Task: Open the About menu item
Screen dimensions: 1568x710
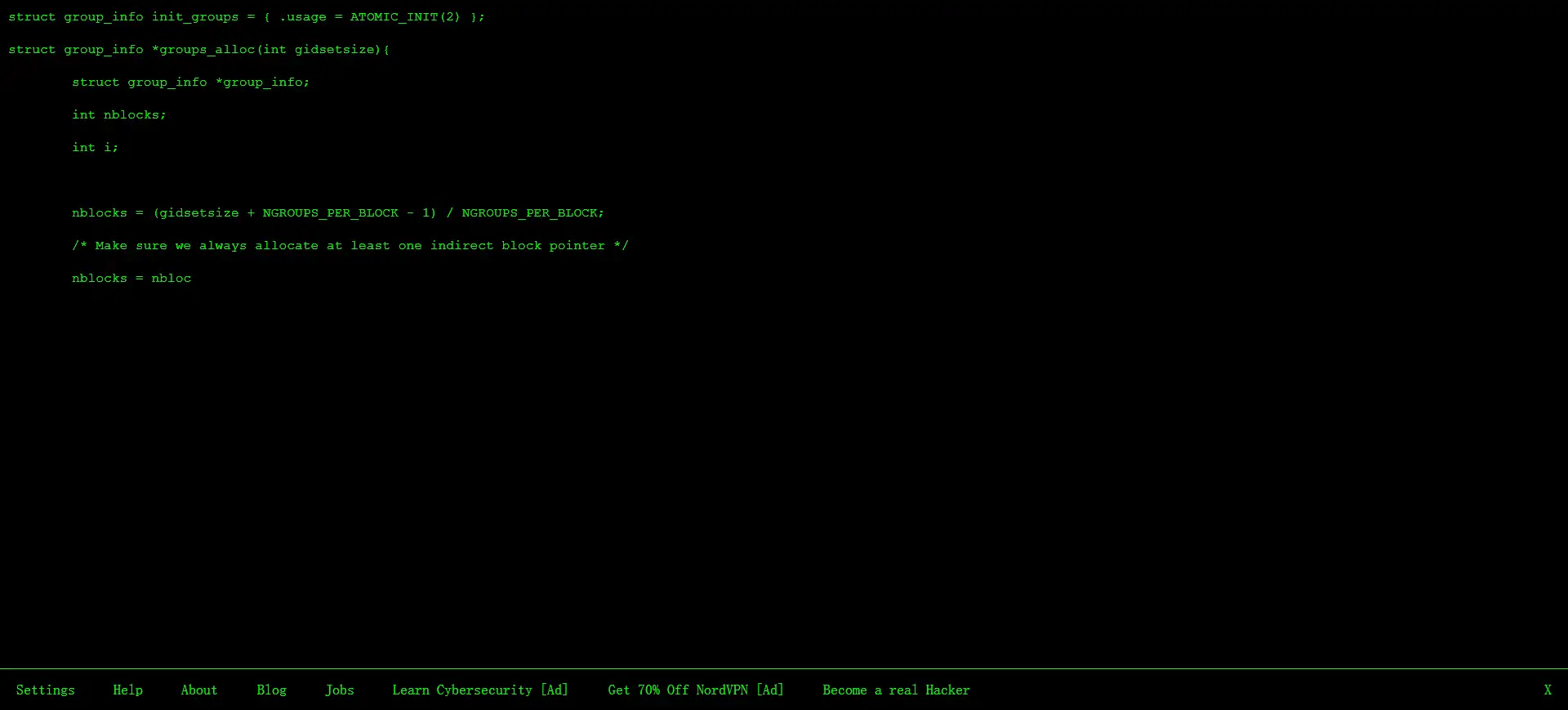Action: [199, 690]
